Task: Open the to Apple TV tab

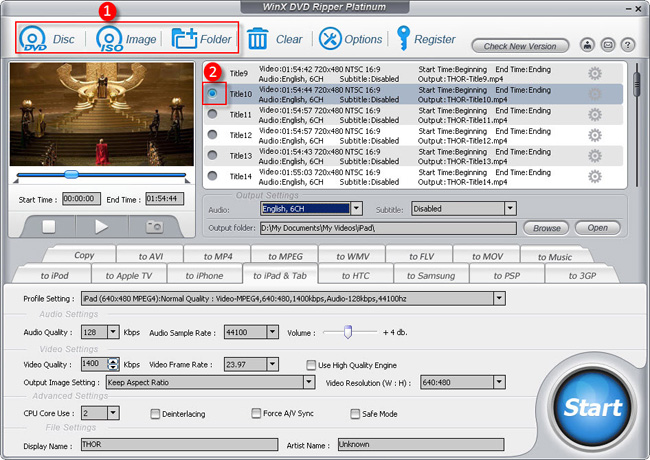Action: pos(129,275)
